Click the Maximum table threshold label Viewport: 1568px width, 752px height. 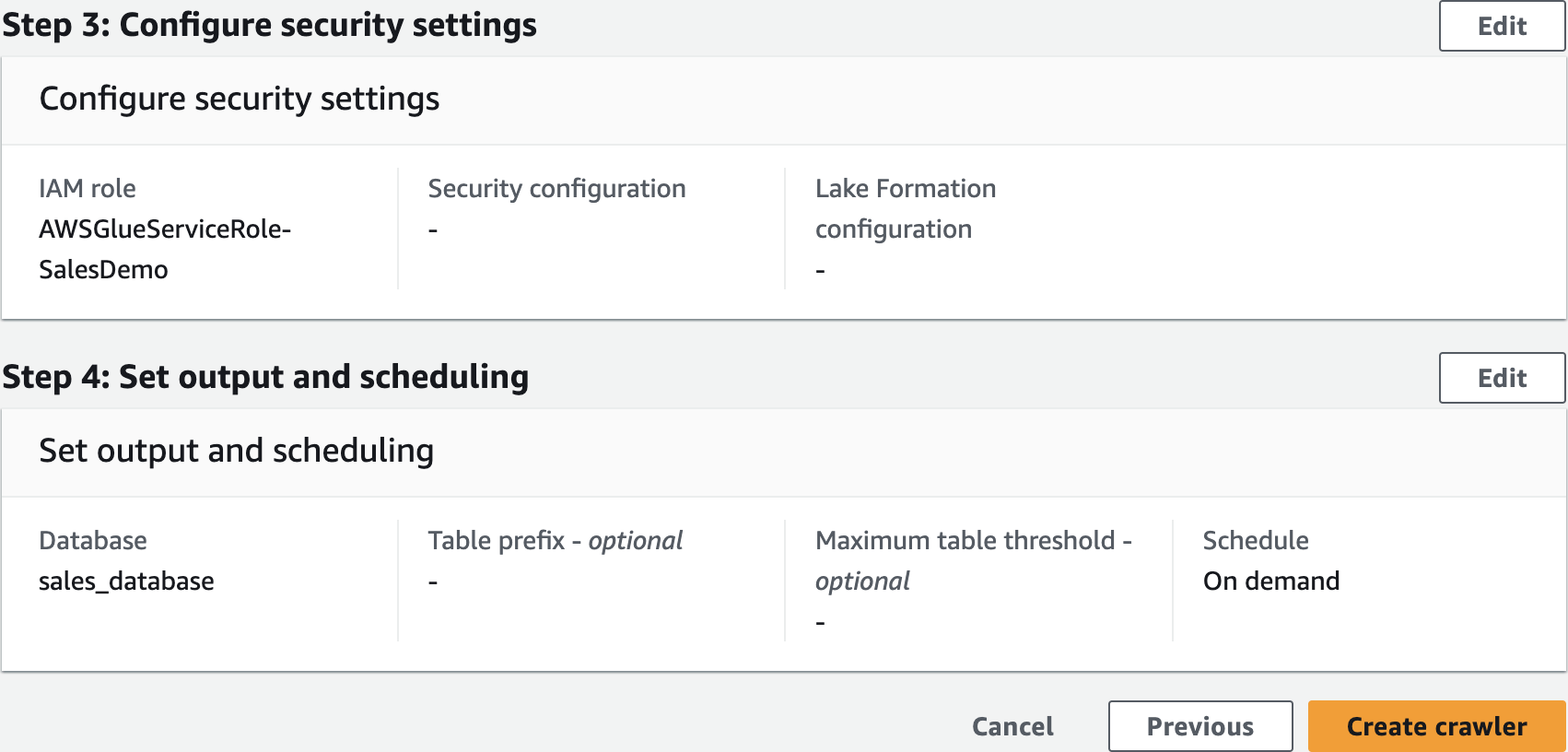tap(973, 541)
